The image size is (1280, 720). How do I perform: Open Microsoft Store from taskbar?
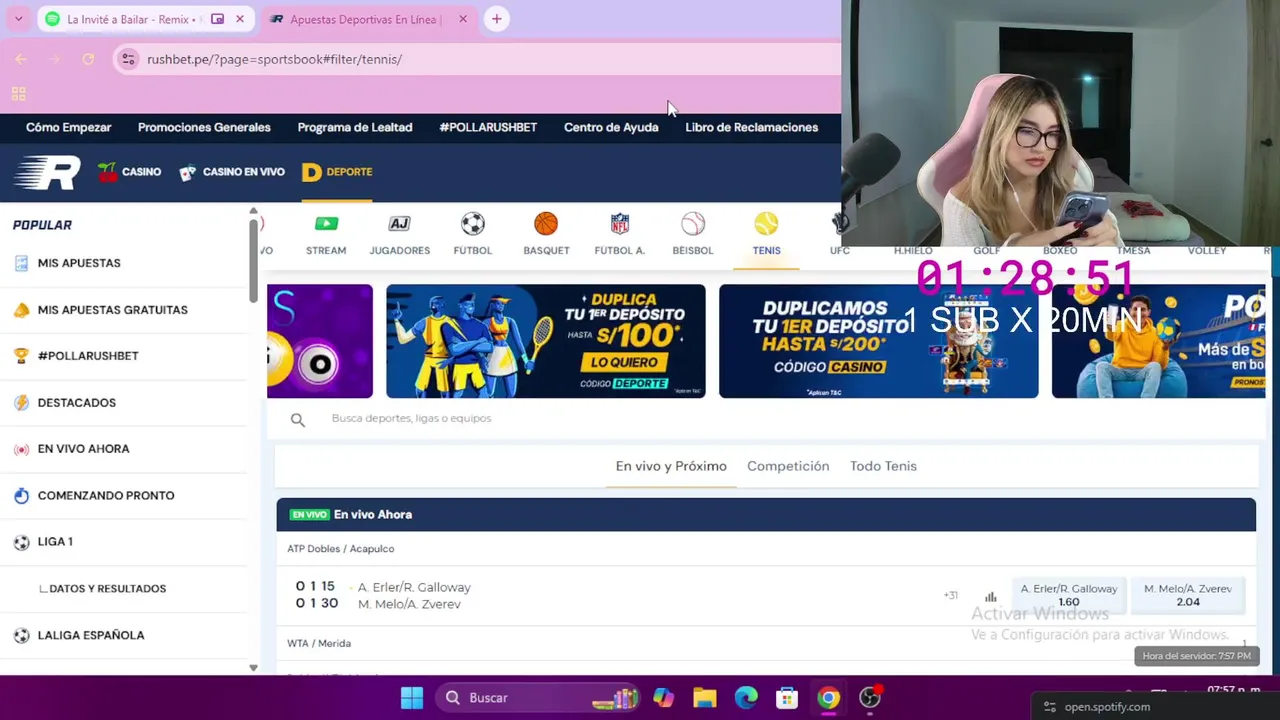click(787, 698)
